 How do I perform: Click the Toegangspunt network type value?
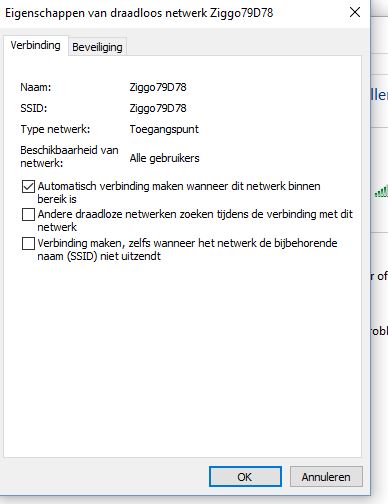pyautogui.click(x=164, y=129)
